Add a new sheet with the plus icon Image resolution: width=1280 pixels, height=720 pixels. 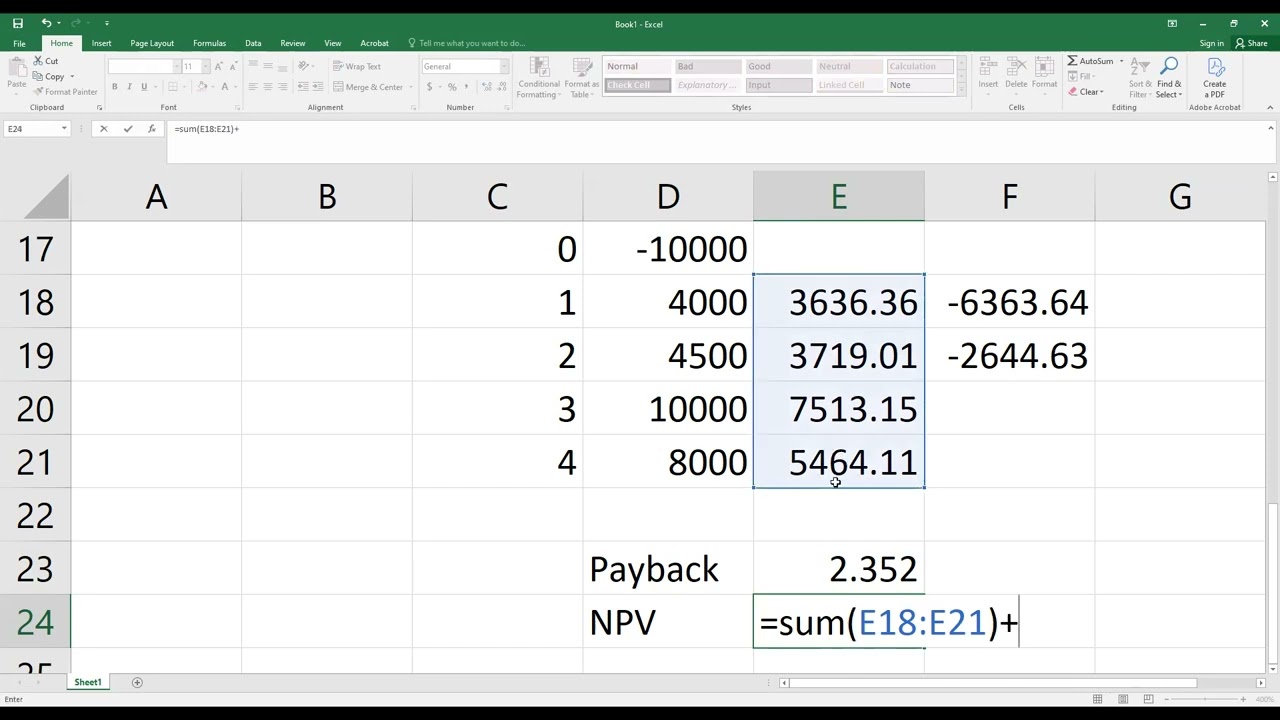click(137, 682)
